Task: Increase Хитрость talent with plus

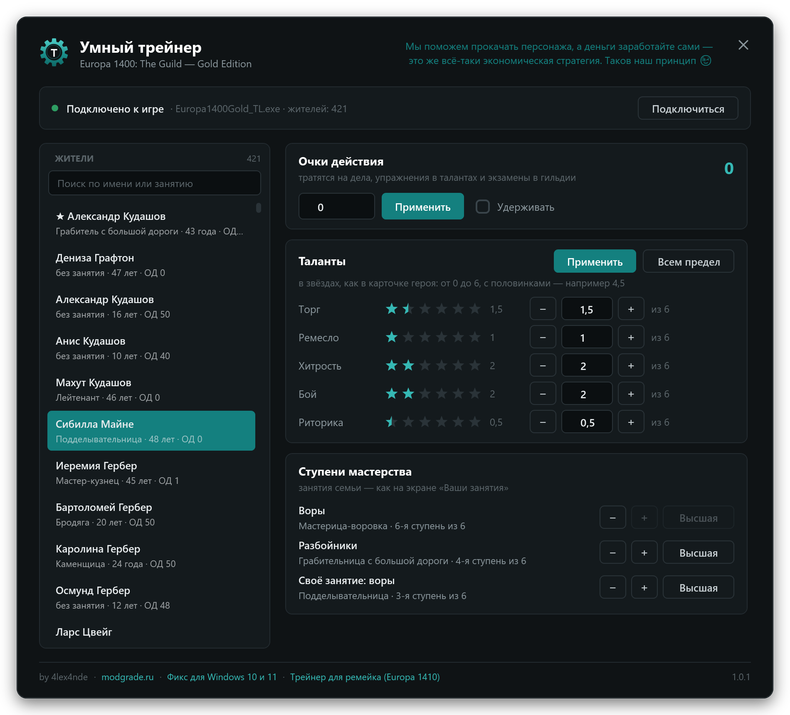Action: (x=631, y=365)
